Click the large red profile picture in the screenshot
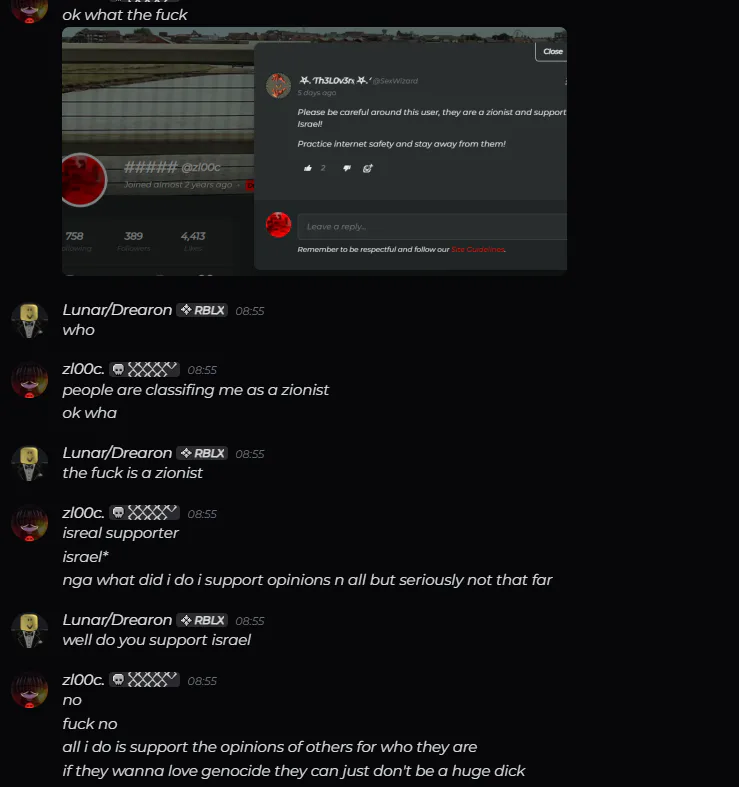Image resolution: width=739 pixels, height=787 pixels. click(x=84, y=180)
